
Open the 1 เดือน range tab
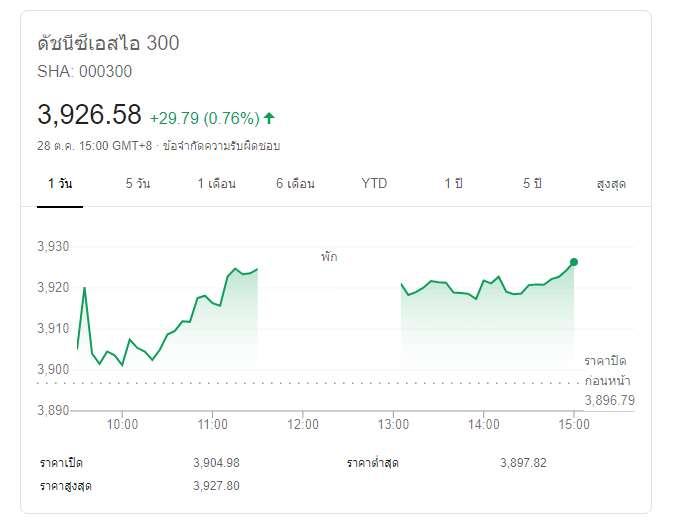216,184
